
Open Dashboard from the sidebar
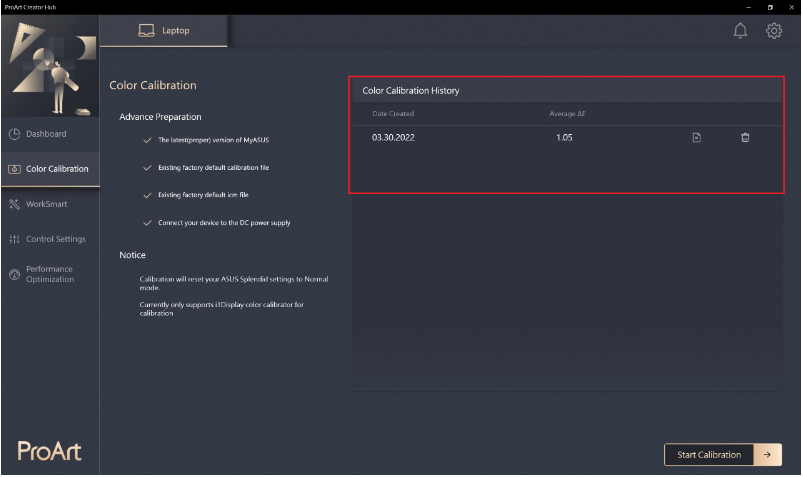50,134
